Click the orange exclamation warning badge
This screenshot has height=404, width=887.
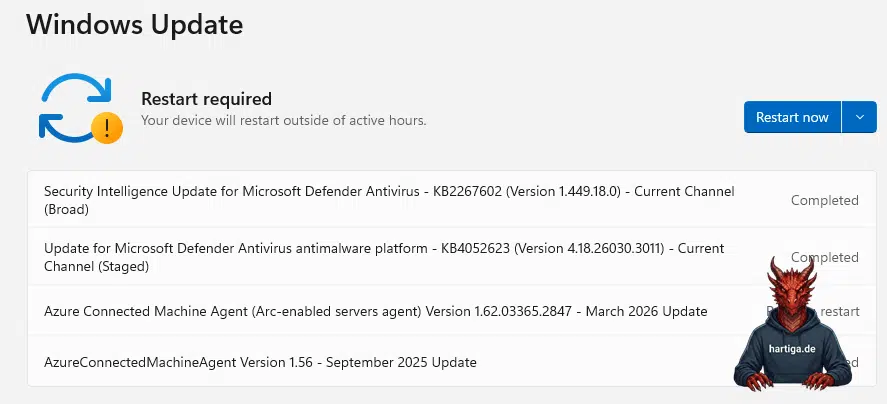pyautogui.click(x=107, y=128)
